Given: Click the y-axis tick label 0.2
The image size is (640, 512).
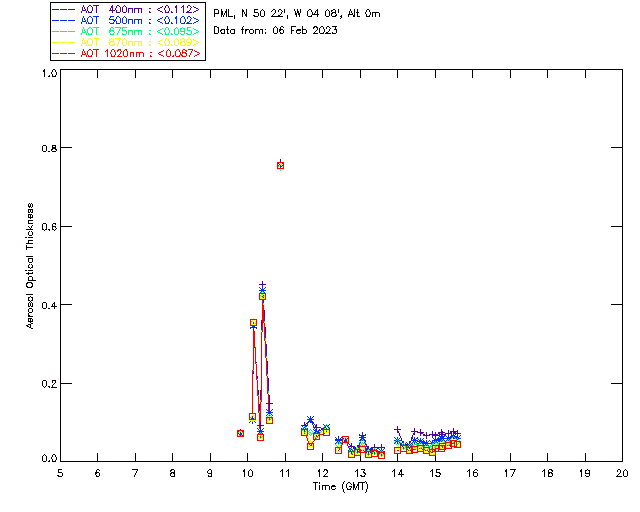Looking at the screenshot, I should coord(49,384).
